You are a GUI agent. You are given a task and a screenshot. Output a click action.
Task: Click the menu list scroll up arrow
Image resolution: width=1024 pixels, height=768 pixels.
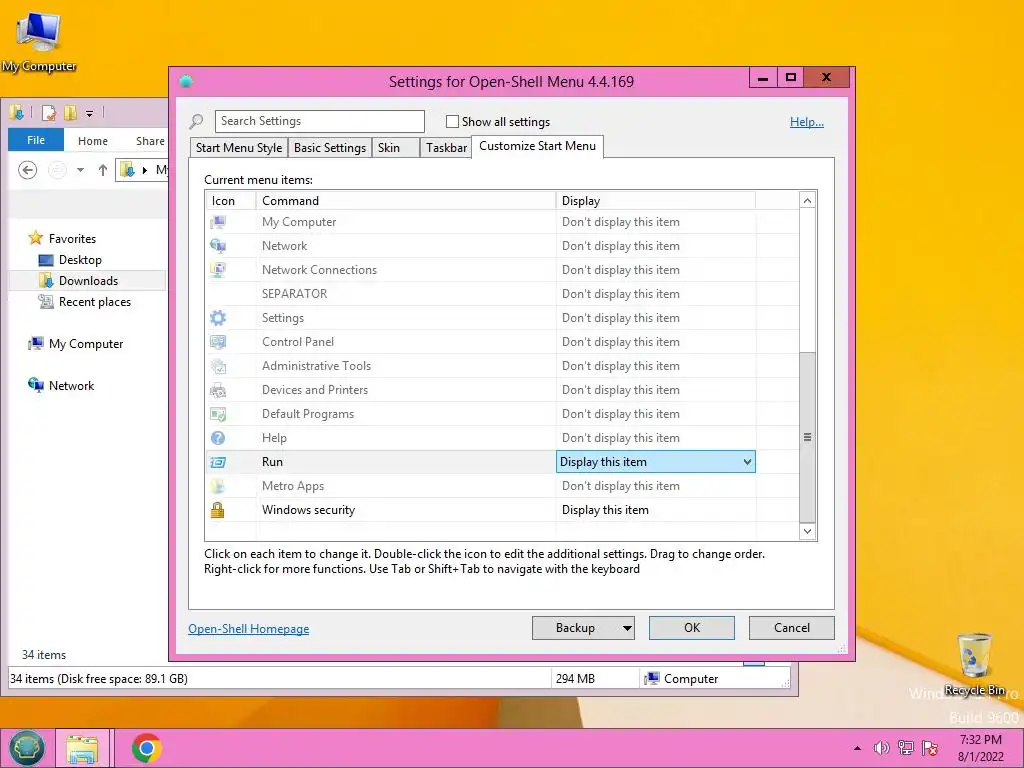(x=807, y=200)
